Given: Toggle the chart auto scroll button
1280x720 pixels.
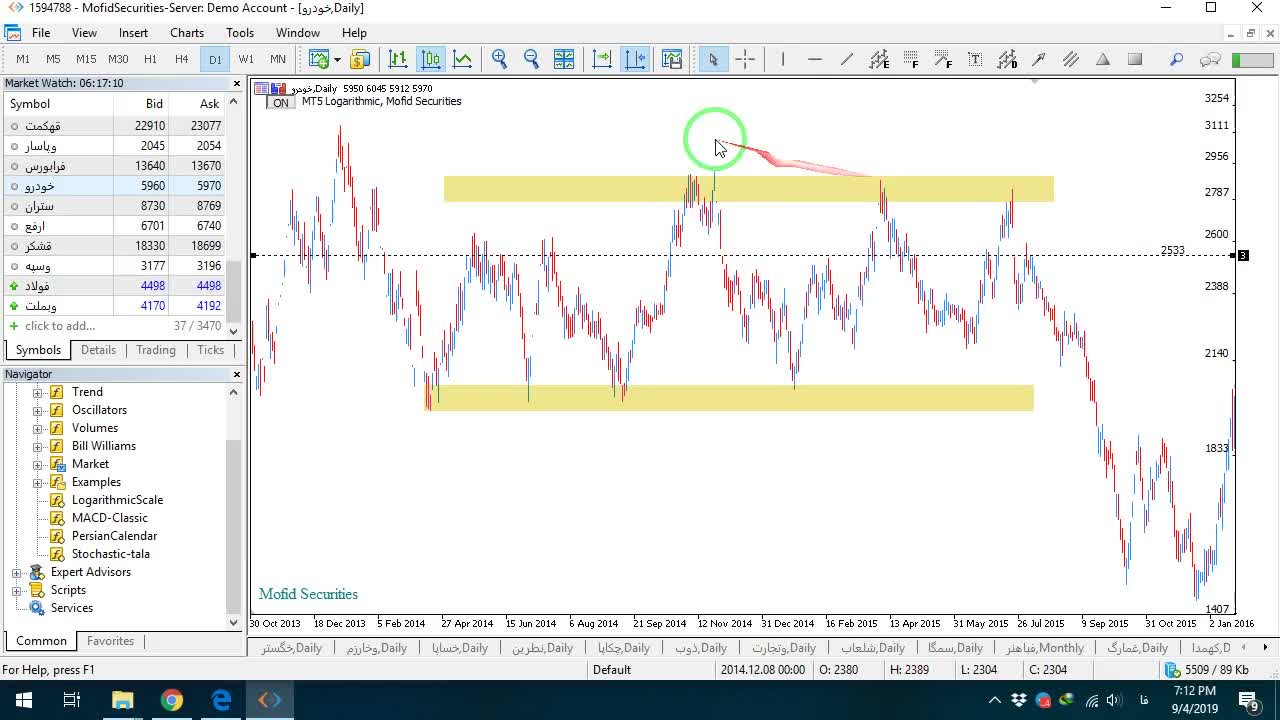Looking at the screenshot, I should pyautogui.click(x=602, y=59).
